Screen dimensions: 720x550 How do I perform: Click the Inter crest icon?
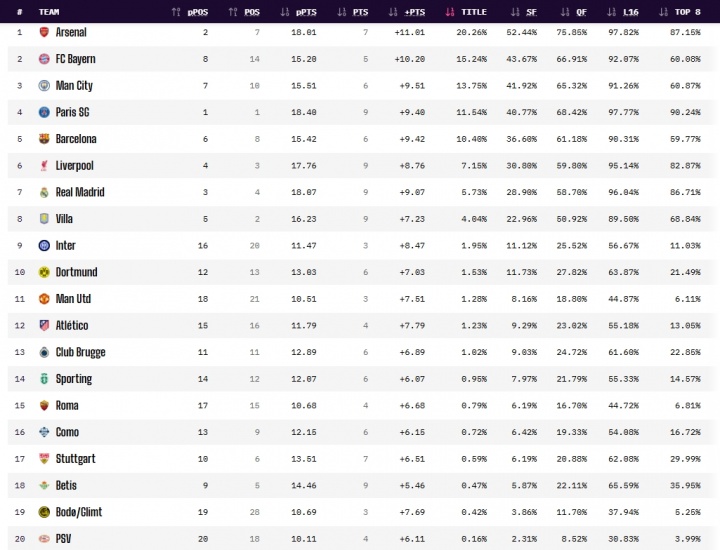click(x=44, y=245)
